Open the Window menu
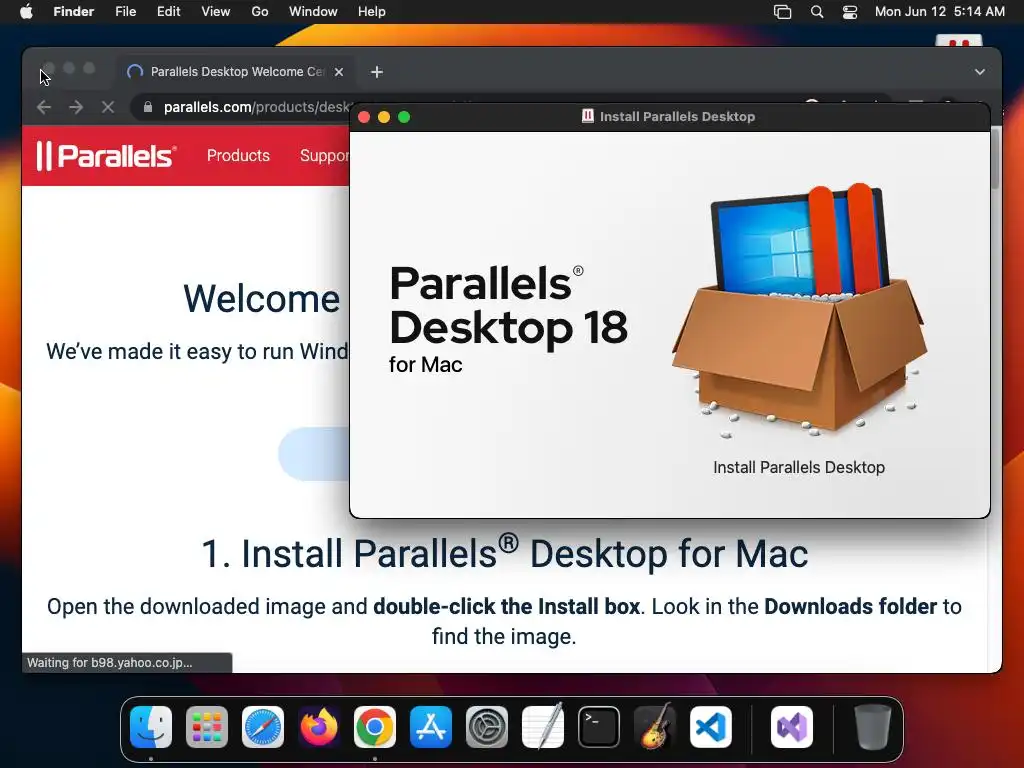 click(x=313, y=12)
